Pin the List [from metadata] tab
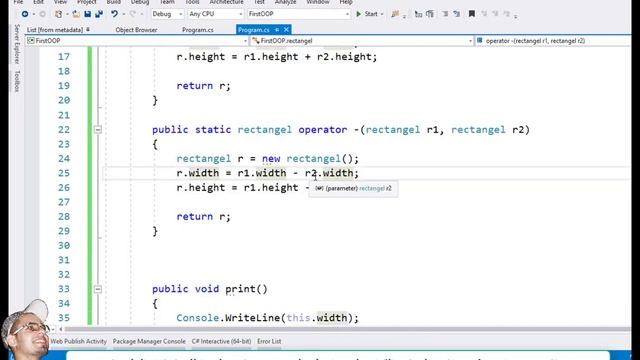The width and height of the screenshot is (640, 360). pyautogui.click(x=88, y=29)
